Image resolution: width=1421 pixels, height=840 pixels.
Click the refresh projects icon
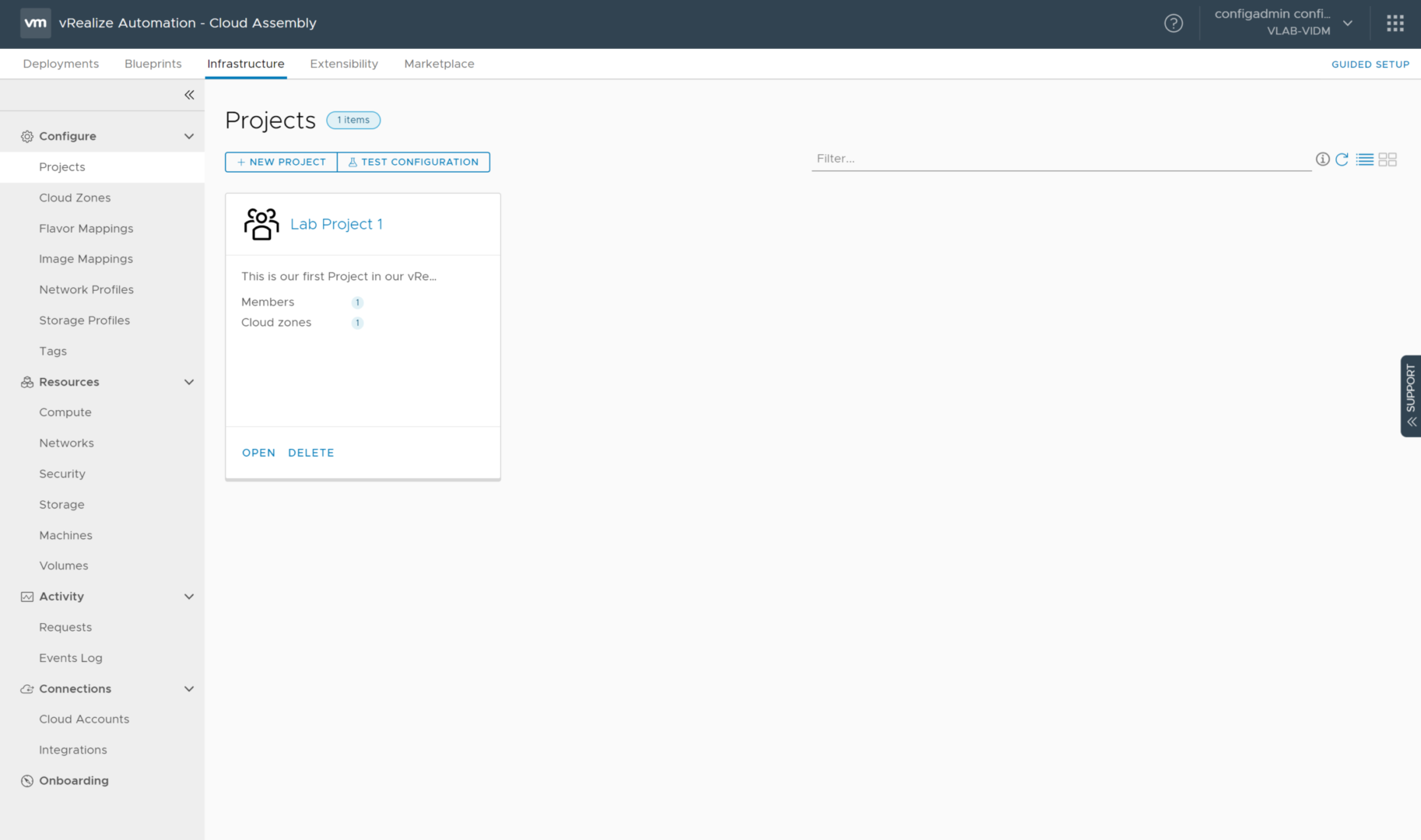coord(1342,159)
